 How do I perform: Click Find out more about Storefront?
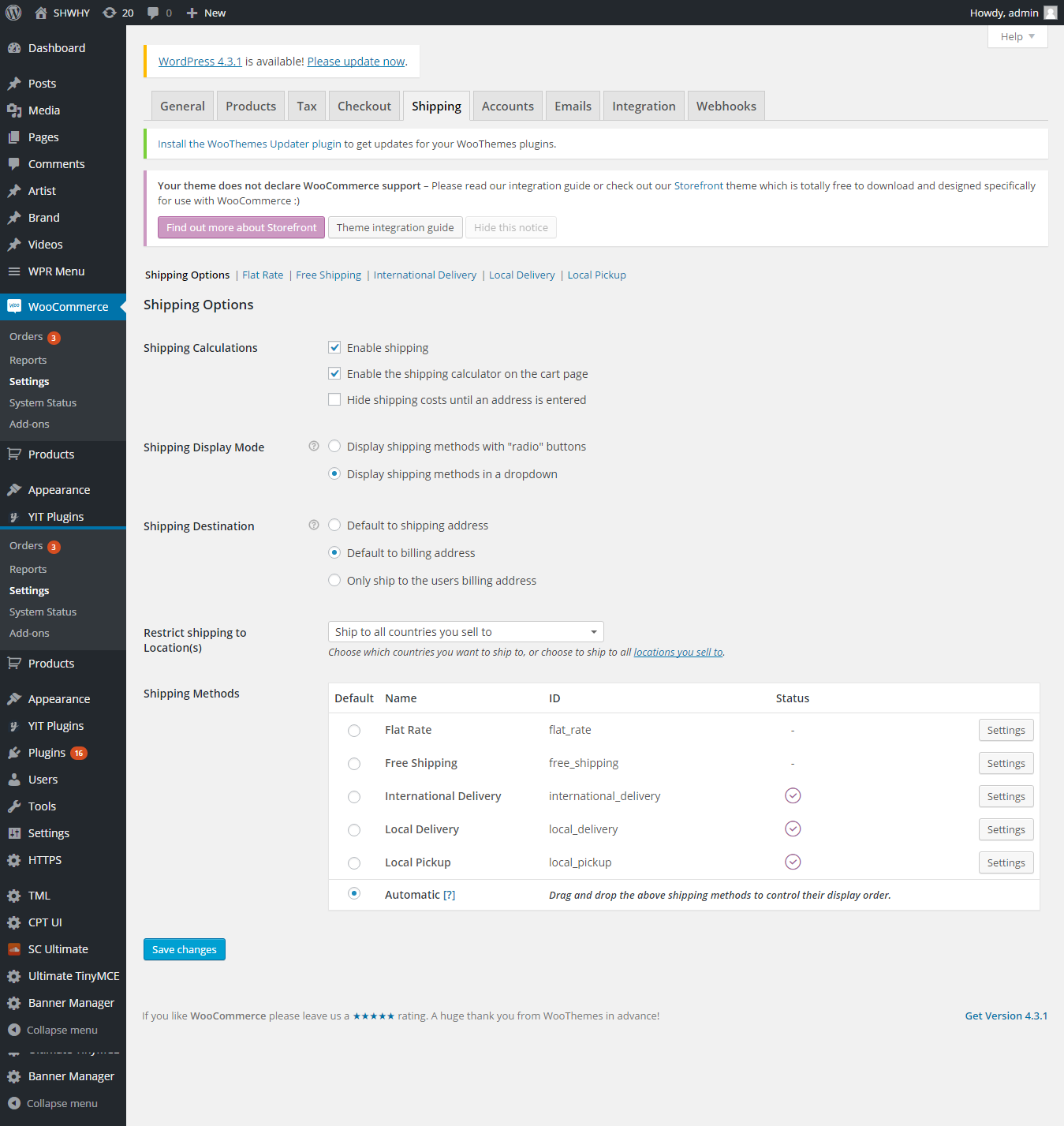click(x=241, y=227)
